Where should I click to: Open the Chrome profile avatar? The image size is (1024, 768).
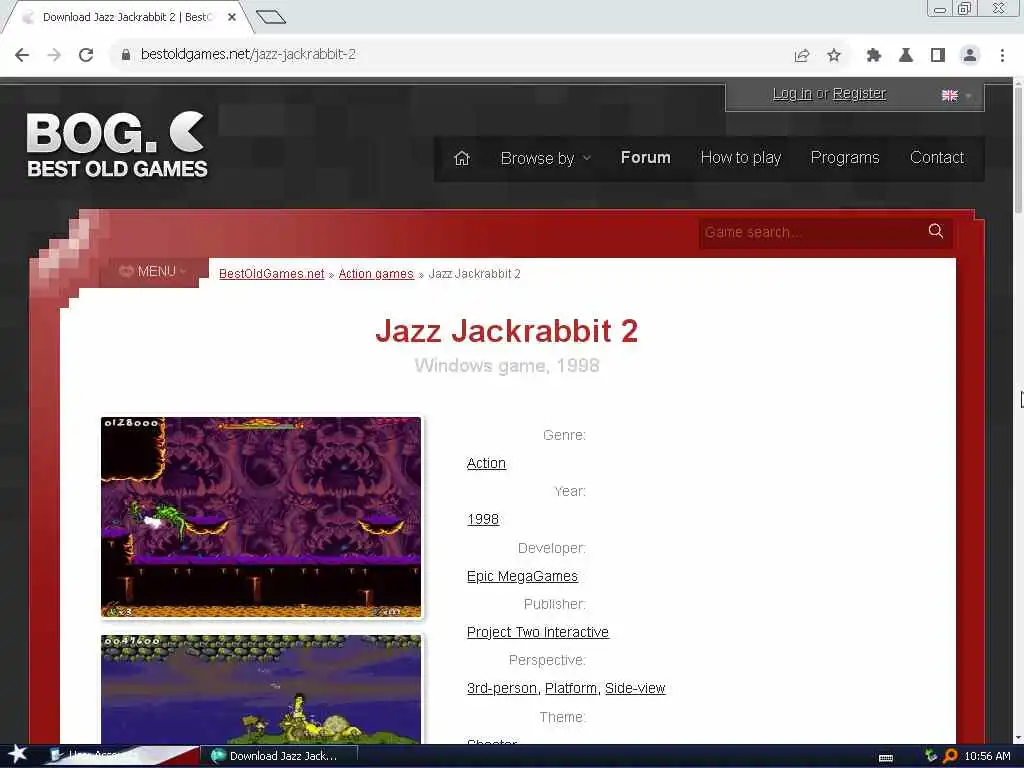pos(970,56)
